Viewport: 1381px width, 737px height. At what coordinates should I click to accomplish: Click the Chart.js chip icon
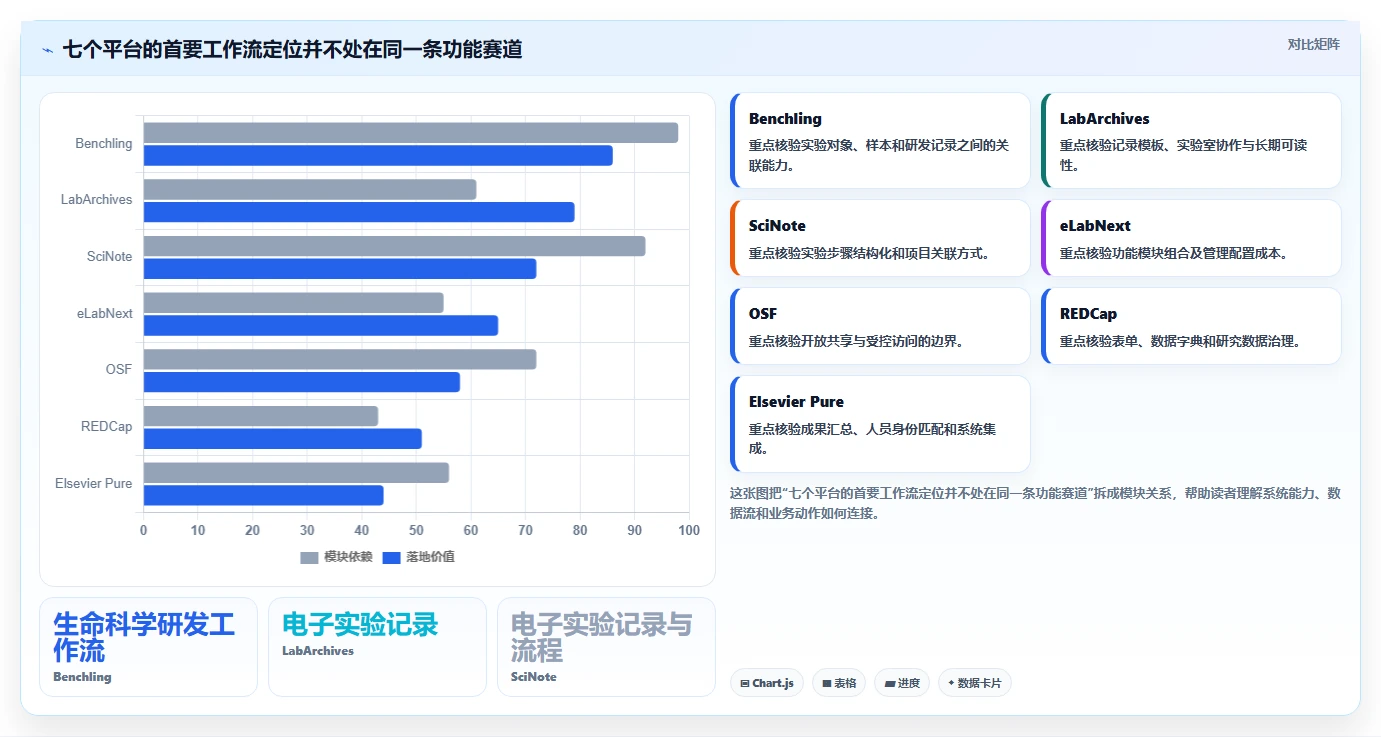coord(745,684)
